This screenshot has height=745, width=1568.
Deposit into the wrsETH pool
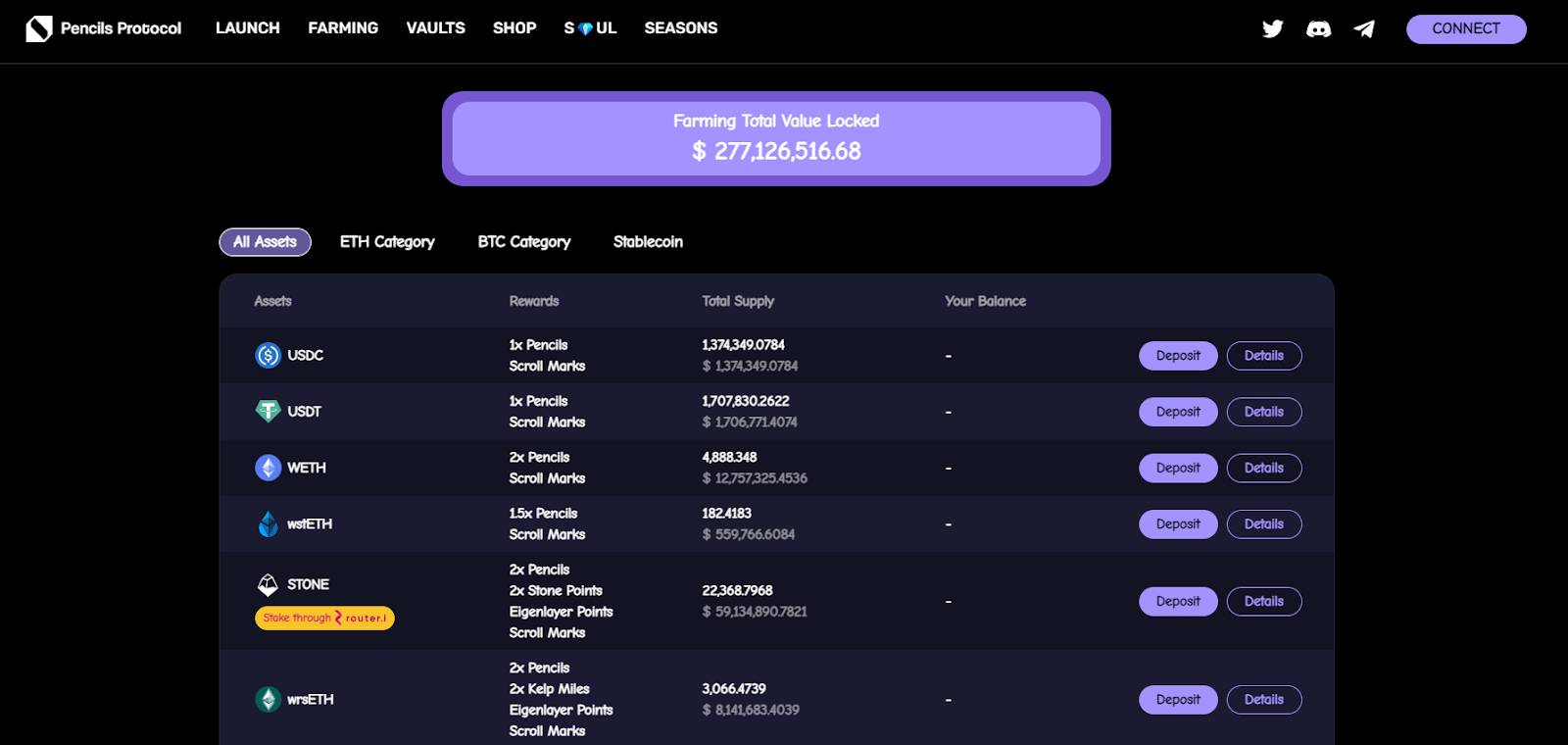click(x=1178, y=700)
